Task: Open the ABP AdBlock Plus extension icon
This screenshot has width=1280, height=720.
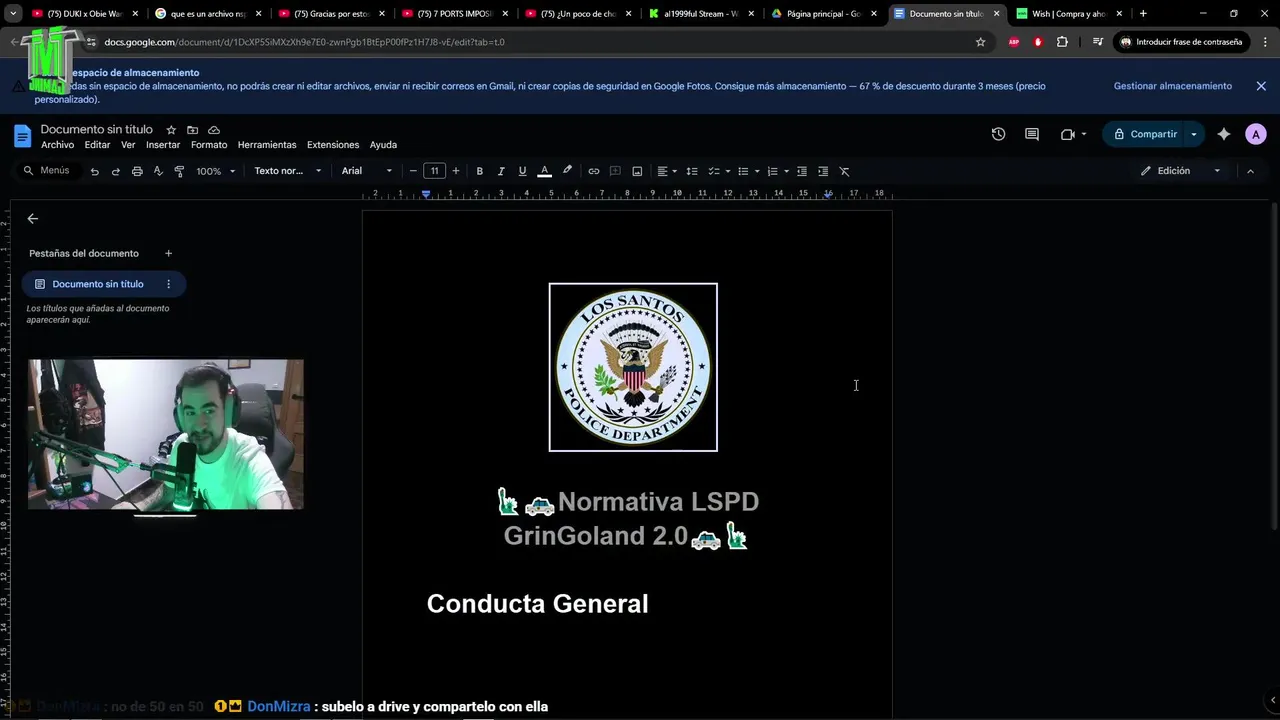Action: click(x=1014, y=42)
